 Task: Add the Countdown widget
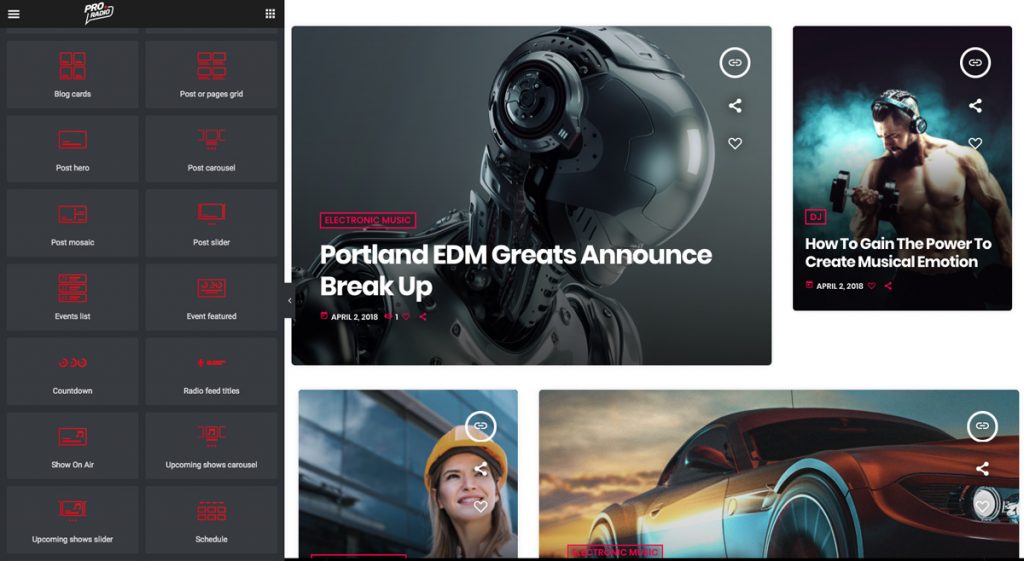72,371
